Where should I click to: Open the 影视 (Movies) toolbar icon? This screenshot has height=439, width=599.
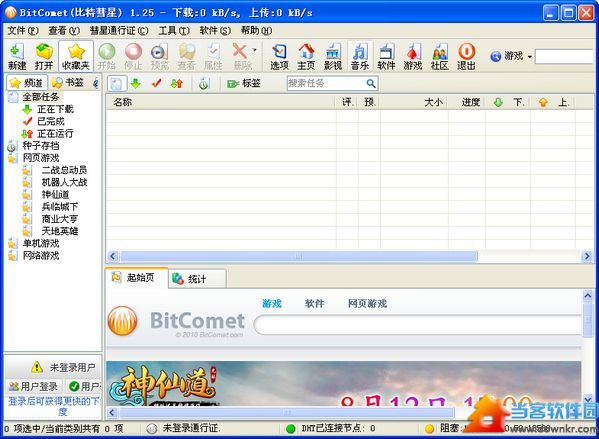click(333, 56)
